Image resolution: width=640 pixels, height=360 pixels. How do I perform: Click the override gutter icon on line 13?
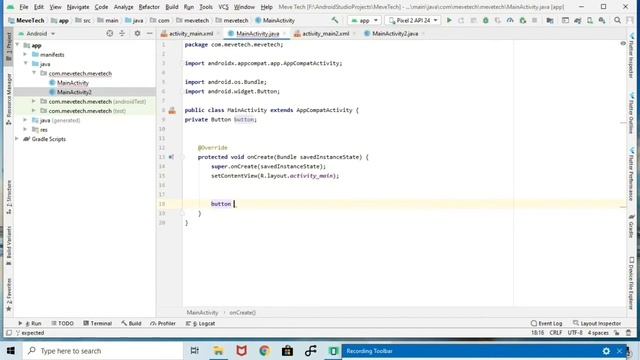click(171, 157)
